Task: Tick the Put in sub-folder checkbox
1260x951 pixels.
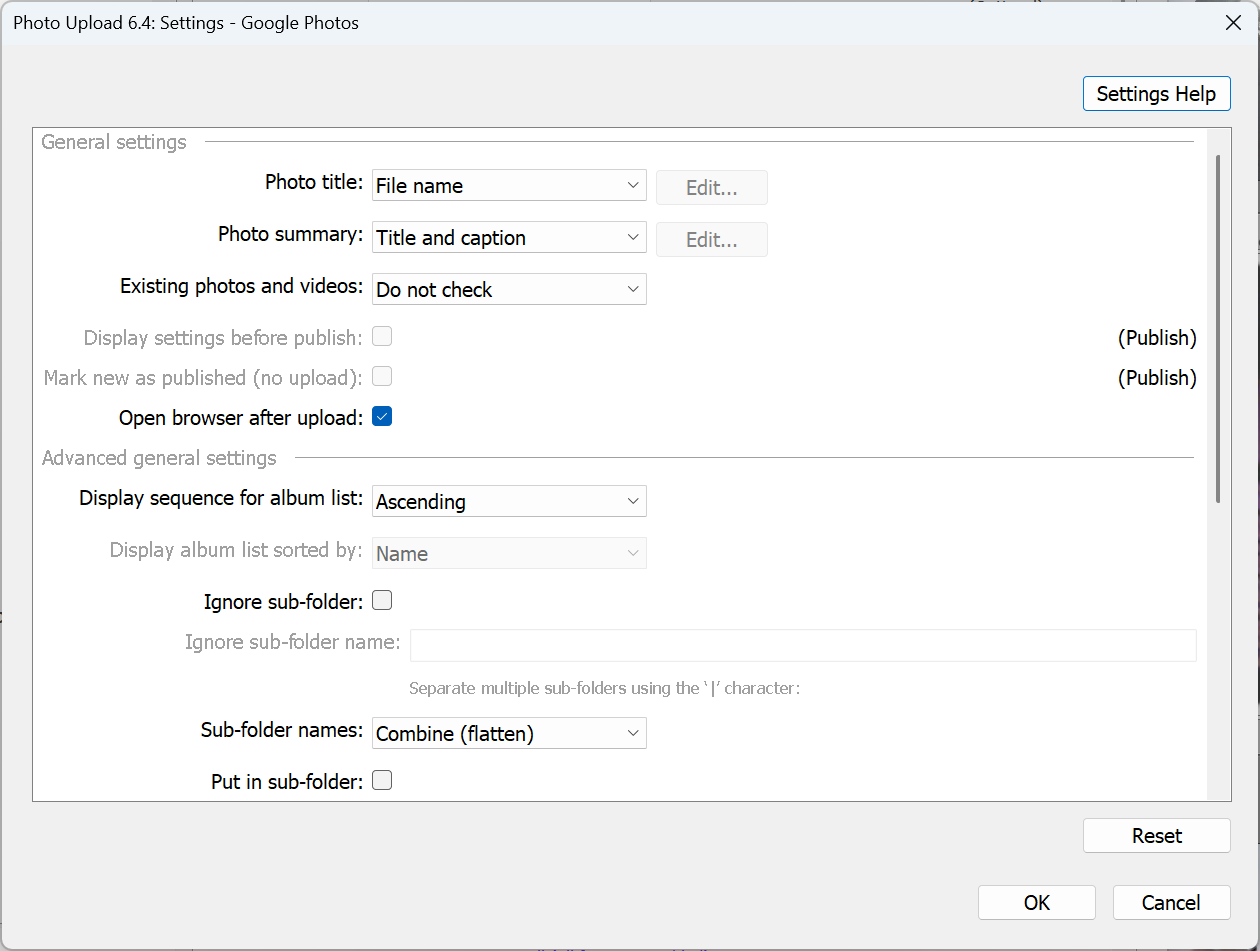Action: click(382, 781)
